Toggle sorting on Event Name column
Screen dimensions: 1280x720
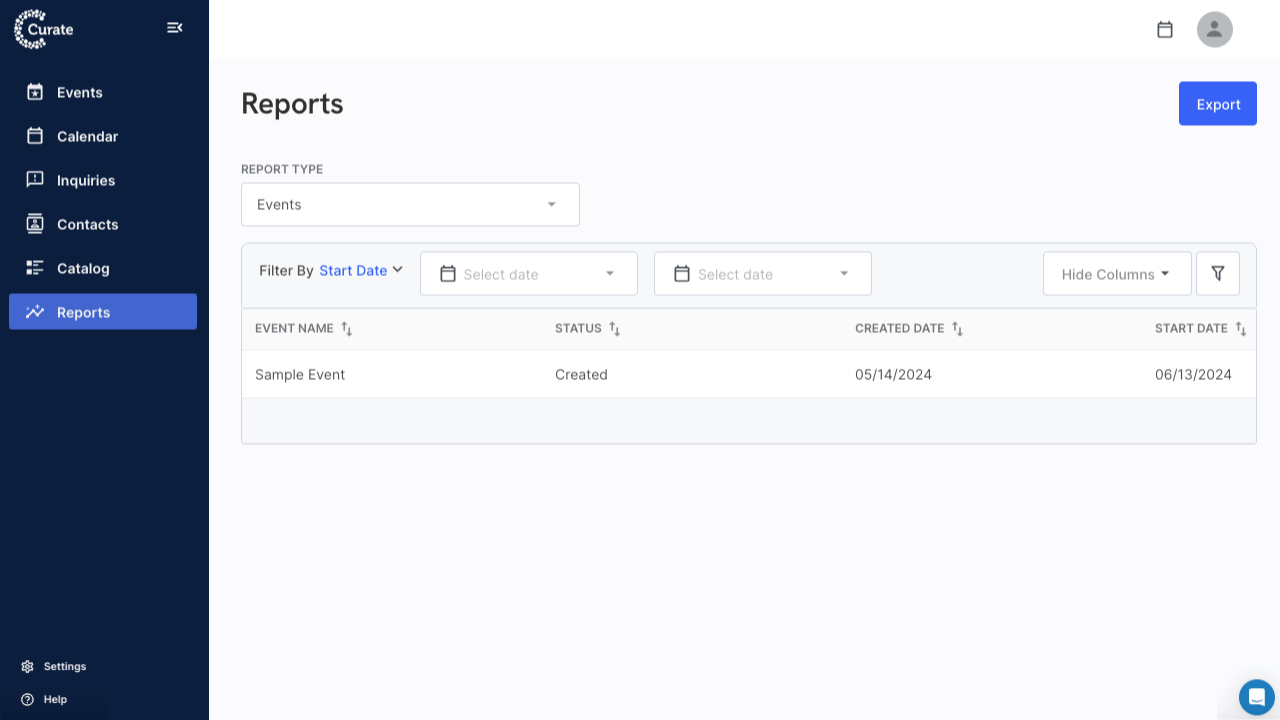(347, 328)
